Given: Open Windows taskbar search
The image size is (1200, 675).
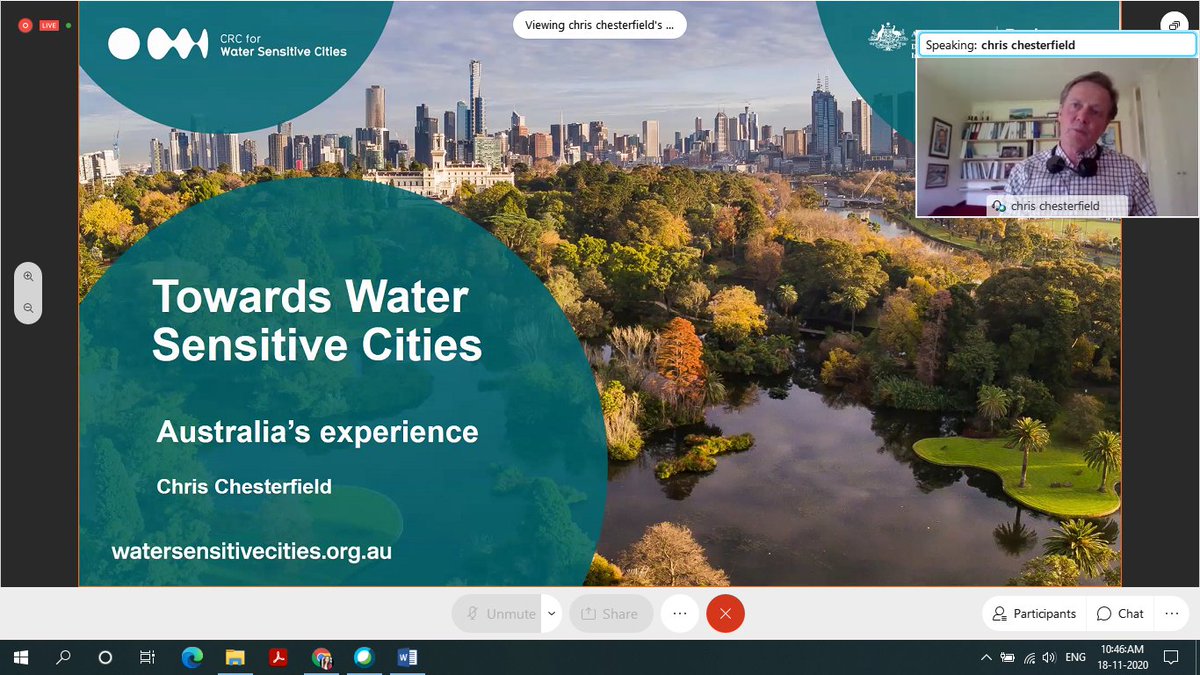Looking at the screenshot, I should [x=63, y=657].
